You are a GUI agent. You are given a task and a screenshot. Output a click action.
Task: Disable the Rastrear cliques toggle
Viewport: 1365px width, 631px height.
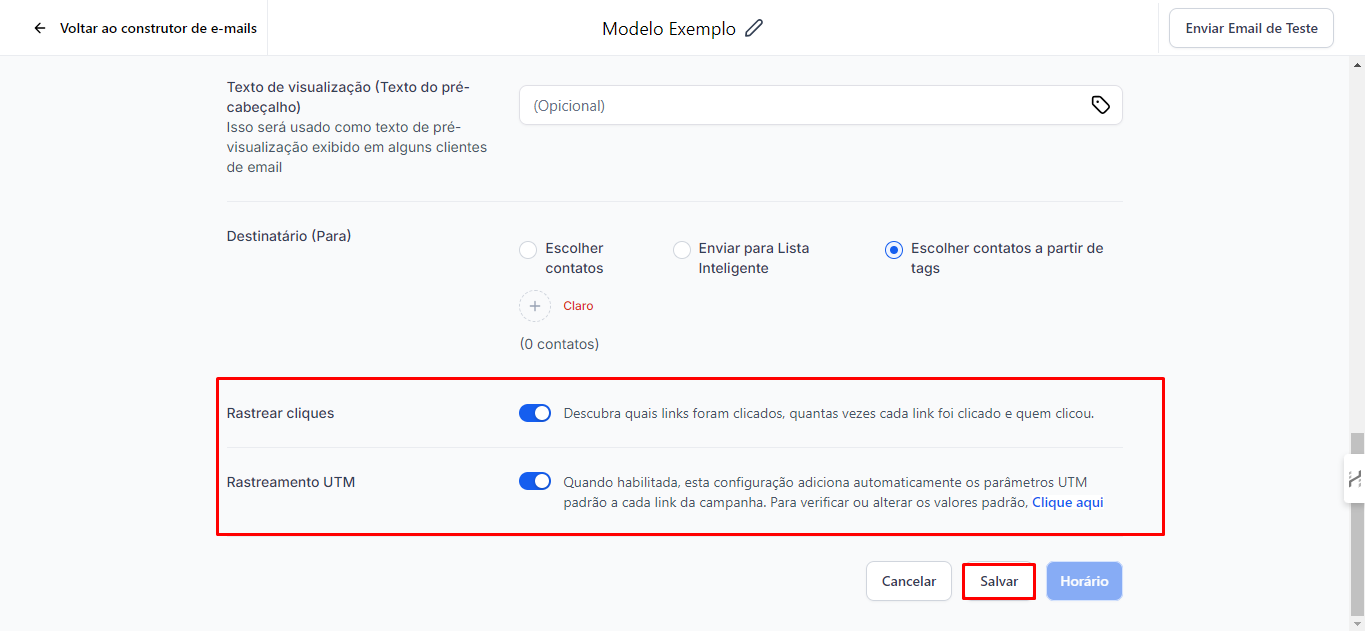[x=535, y=413]
